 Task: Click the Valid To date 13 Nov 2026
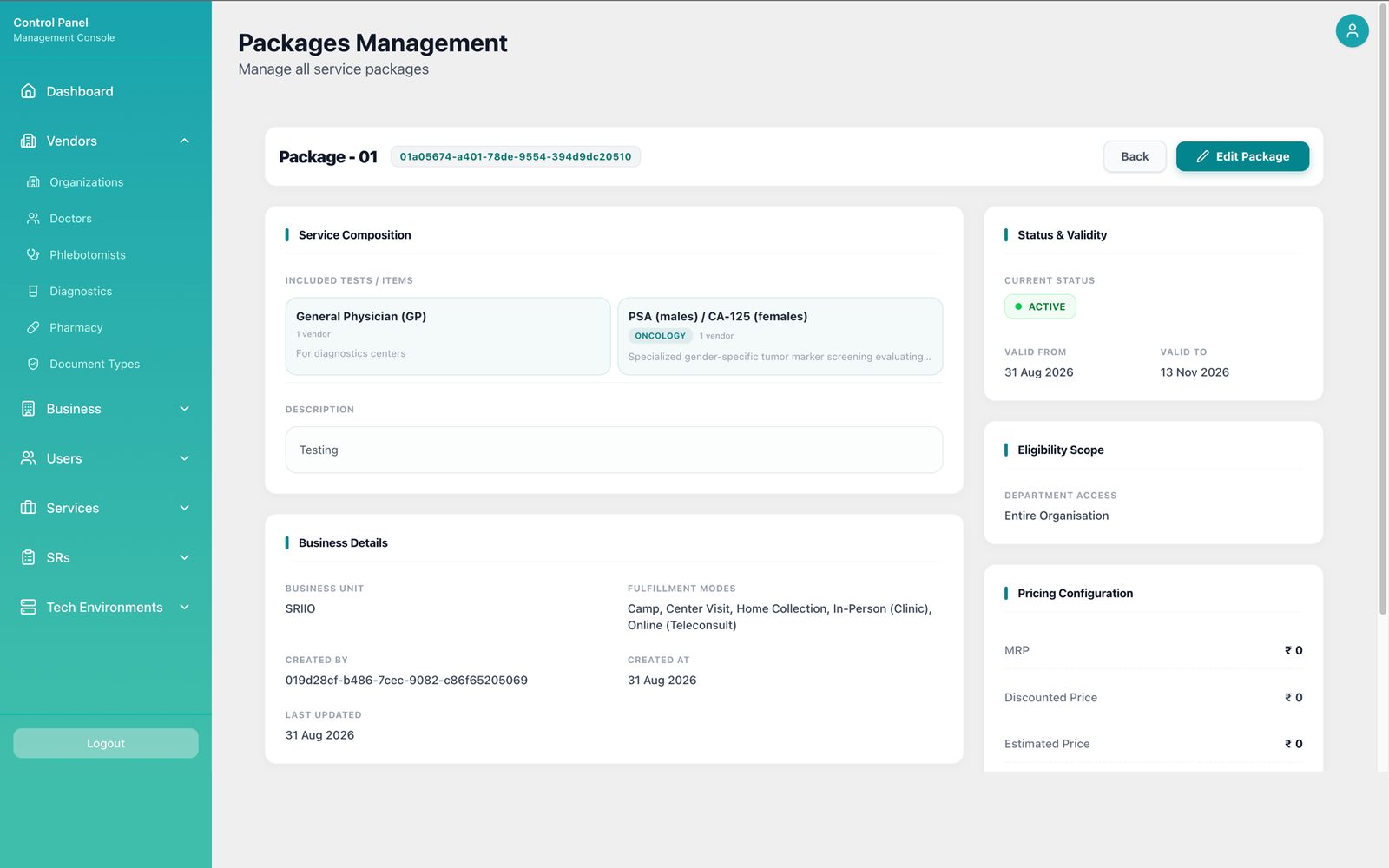point(1195,372)
